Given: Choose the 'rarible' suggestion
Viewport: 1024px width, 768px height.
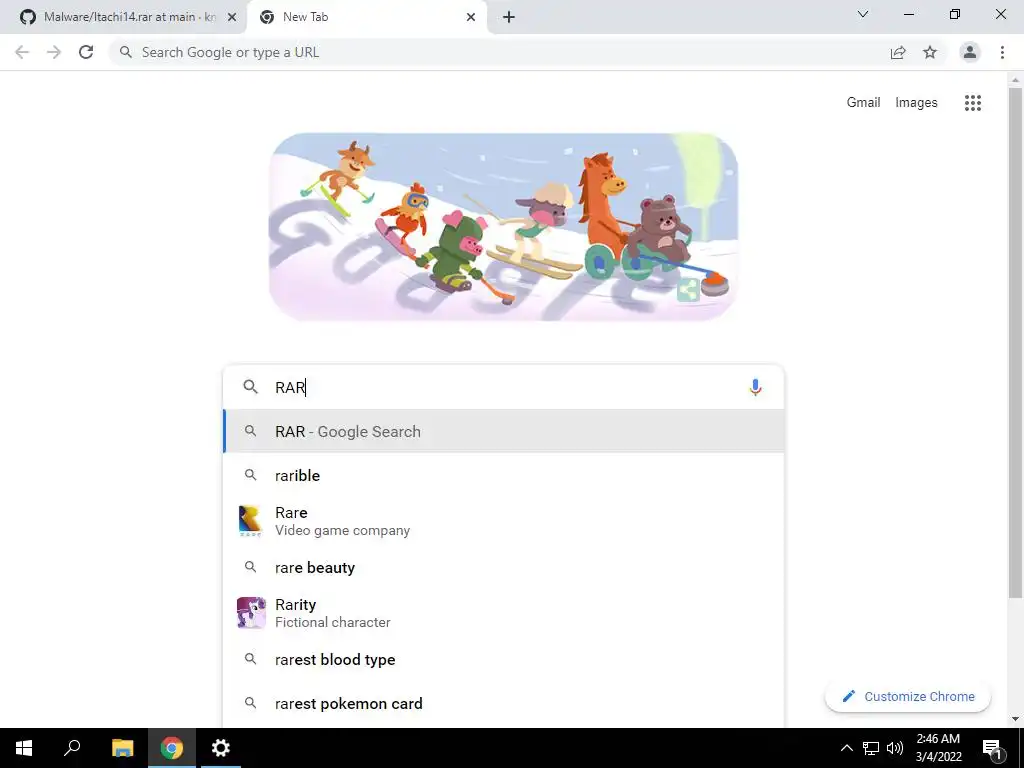Looking at the screenshot, I should point(503,475).
